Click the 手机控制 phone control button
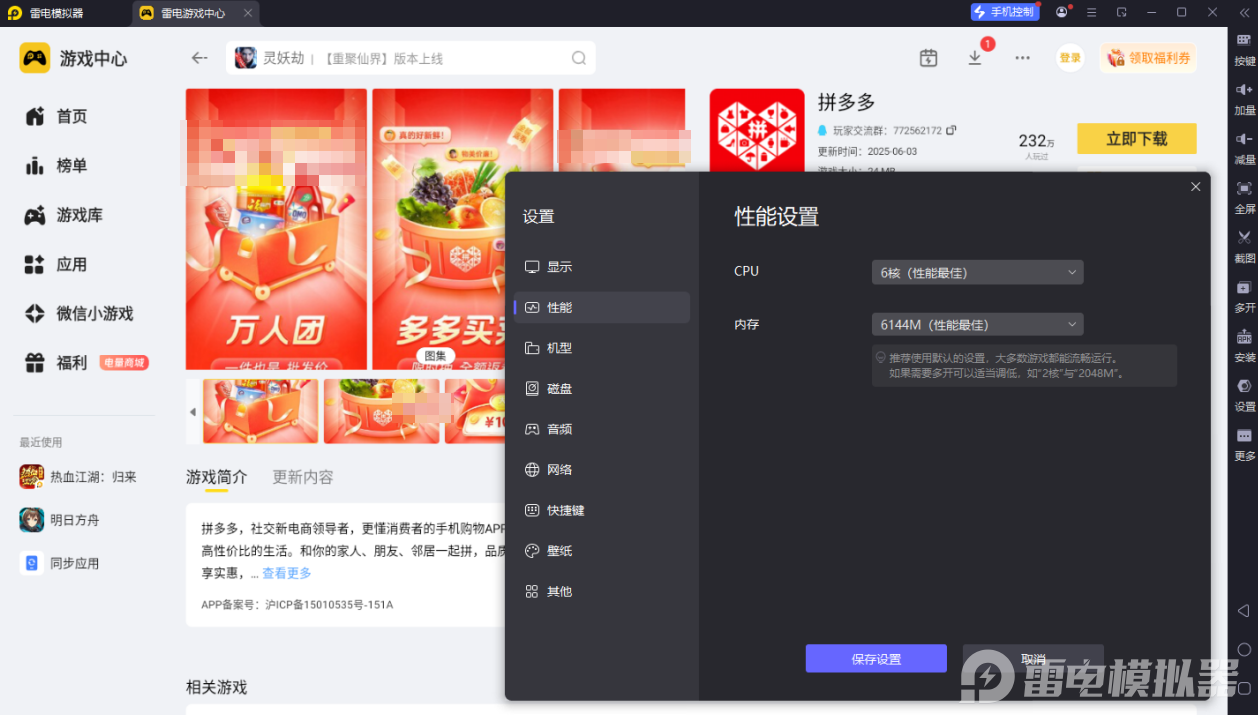 tap(1005, 12)
